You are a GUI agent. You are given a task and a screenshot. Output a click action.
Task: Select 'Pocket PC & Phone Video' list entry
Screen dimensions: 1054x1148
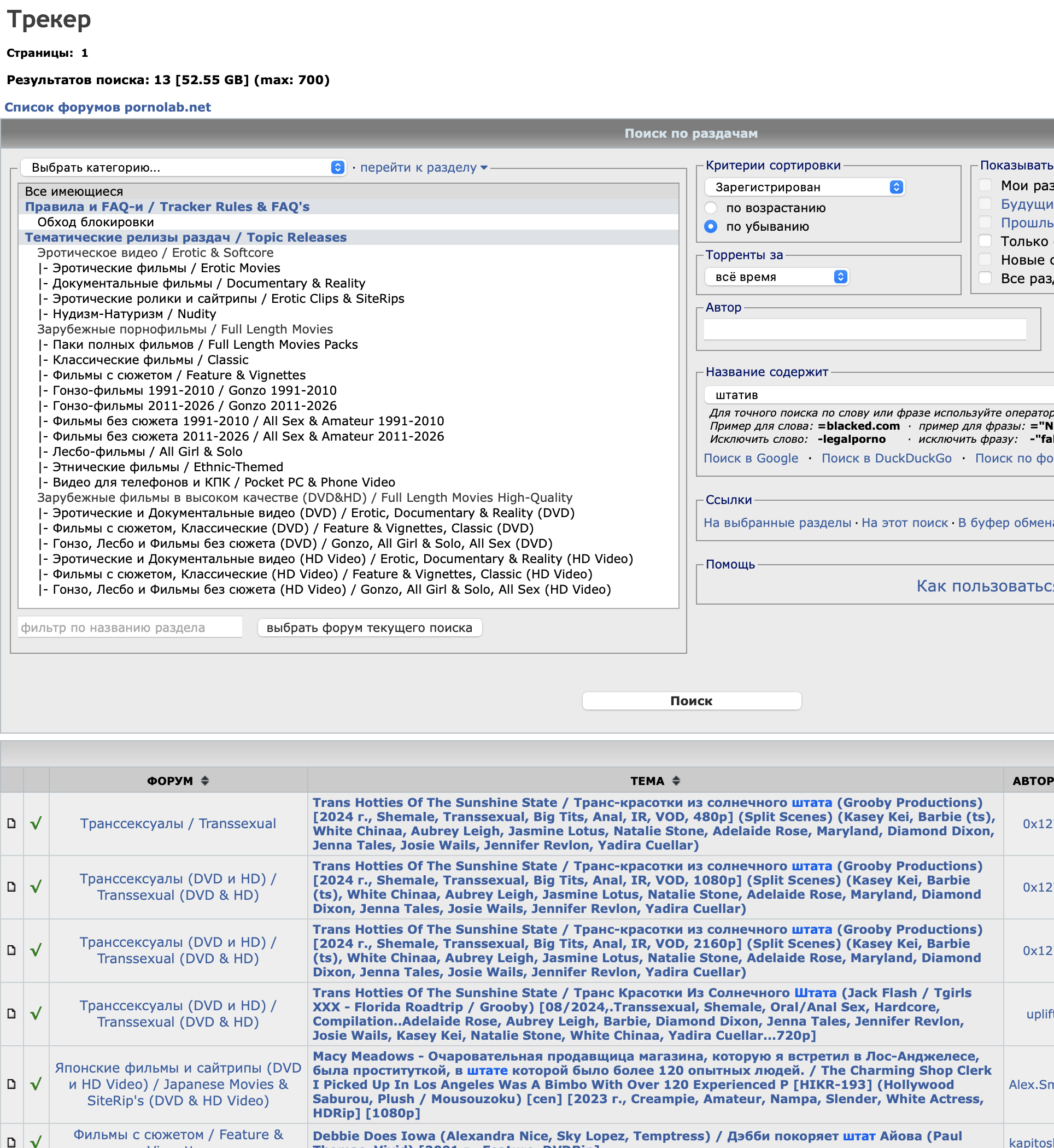coord(348,483)
